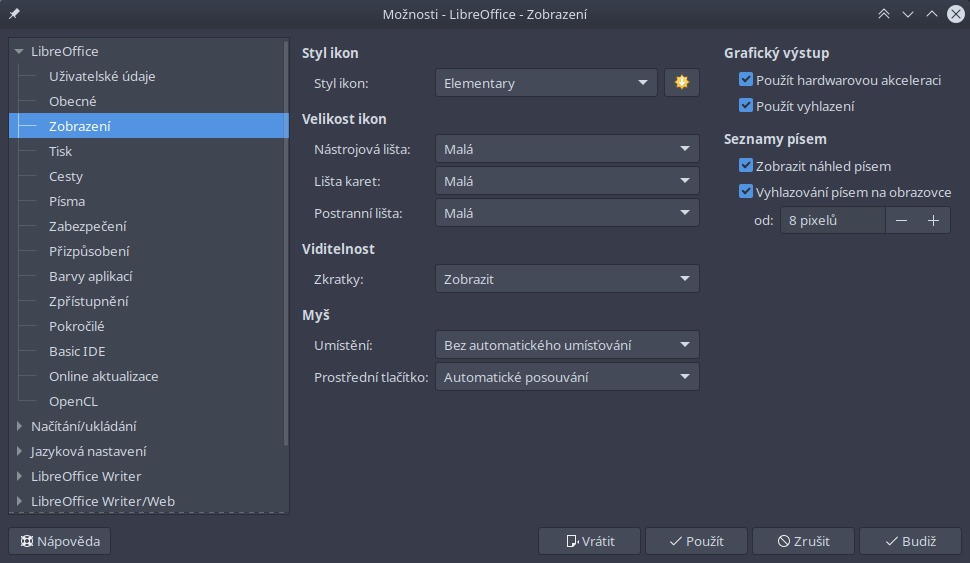Click the Použít apply button
Viewport: 970px width, 563px height.
click(x=697, y=541)
